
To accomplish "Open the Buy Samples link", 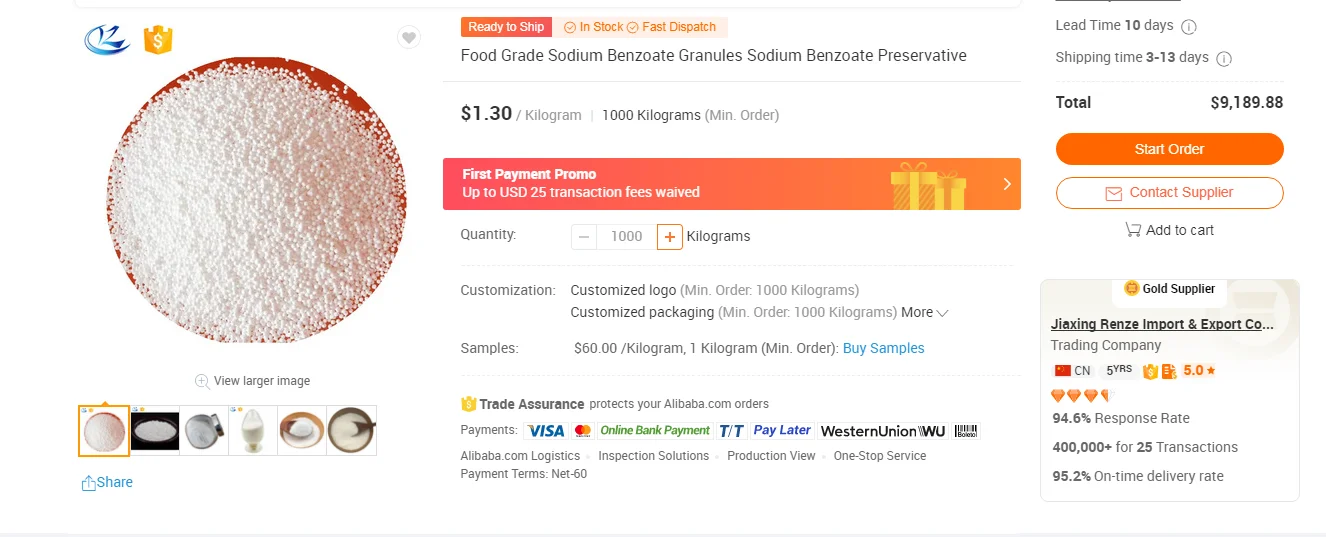I will [x=883, y=349].
